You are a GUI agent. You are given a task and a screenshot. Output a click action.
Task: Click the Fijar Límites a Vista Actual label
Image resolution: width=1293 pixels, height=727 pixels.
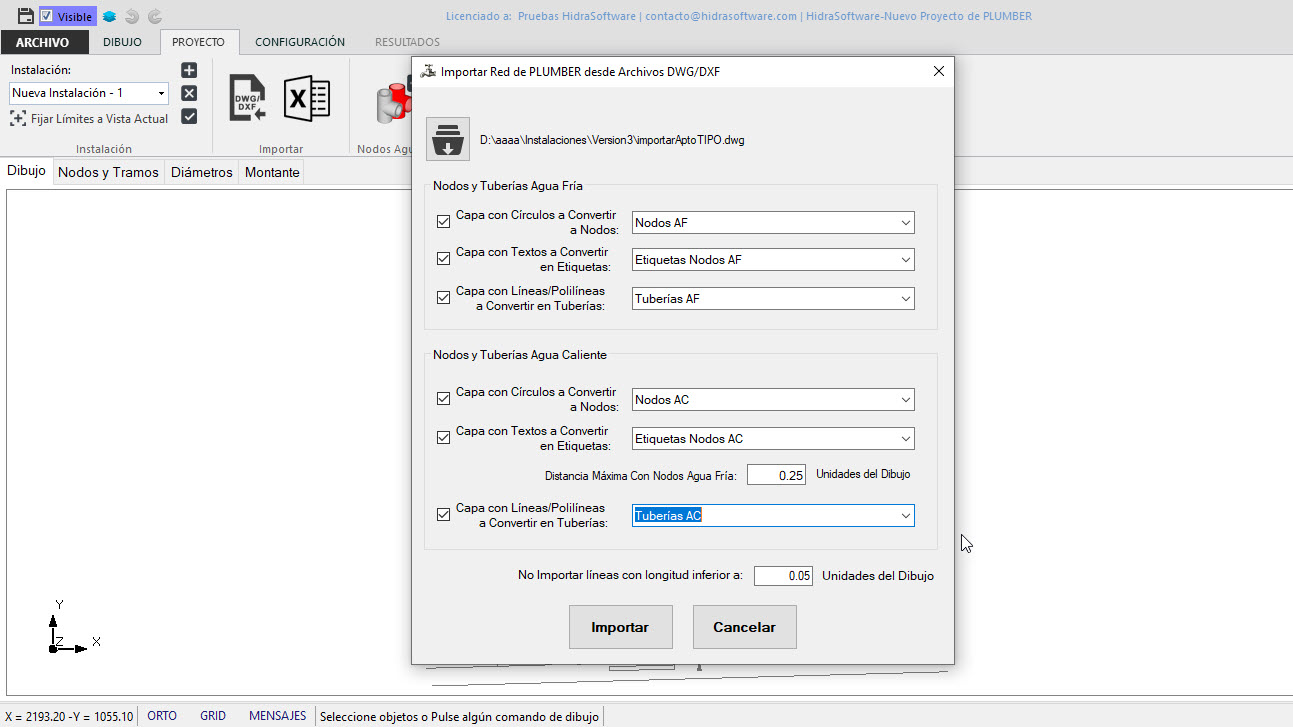tap(100, 119)
